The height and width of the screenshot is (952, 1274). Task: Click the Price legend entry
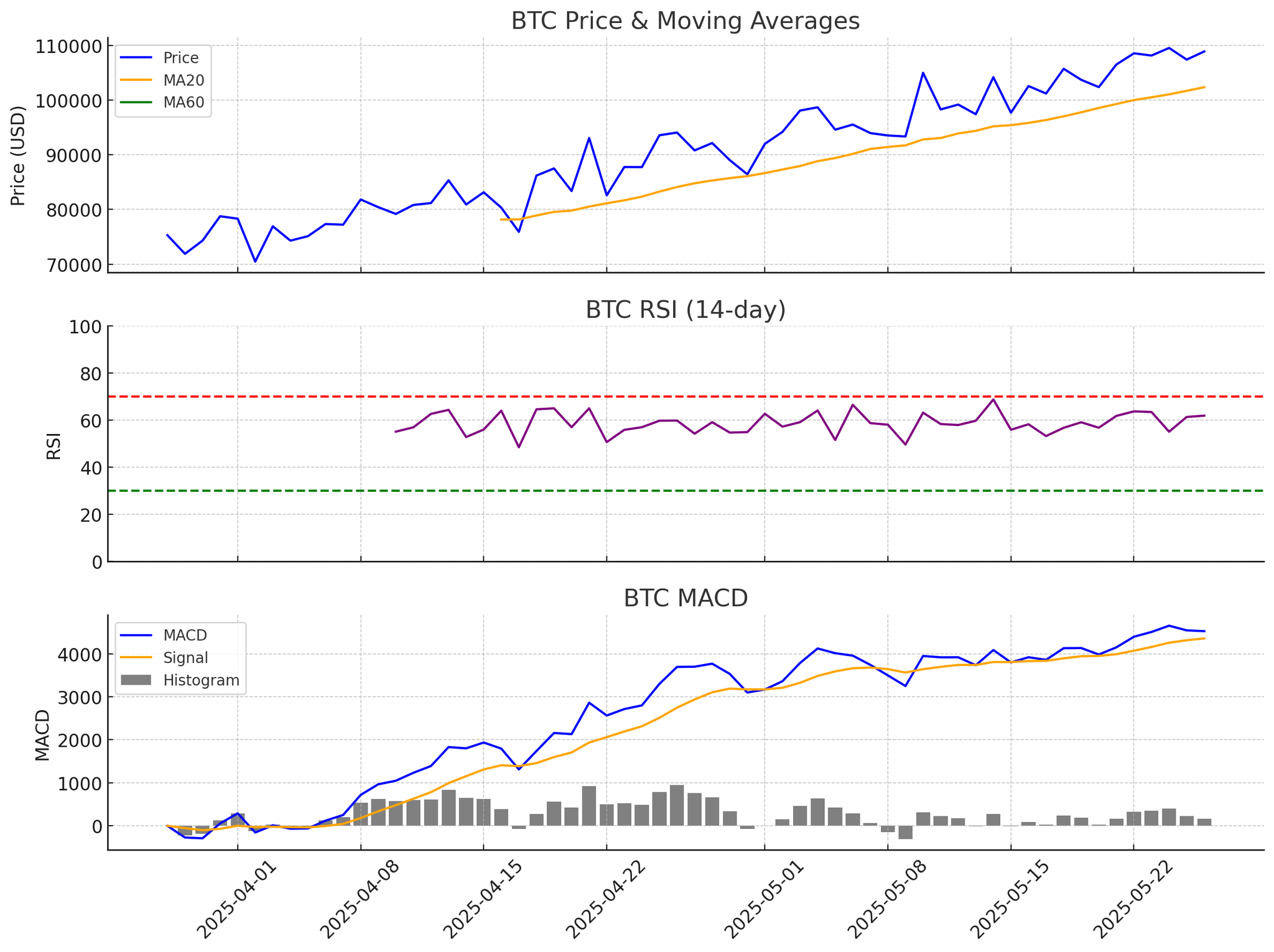pos(180,58)
